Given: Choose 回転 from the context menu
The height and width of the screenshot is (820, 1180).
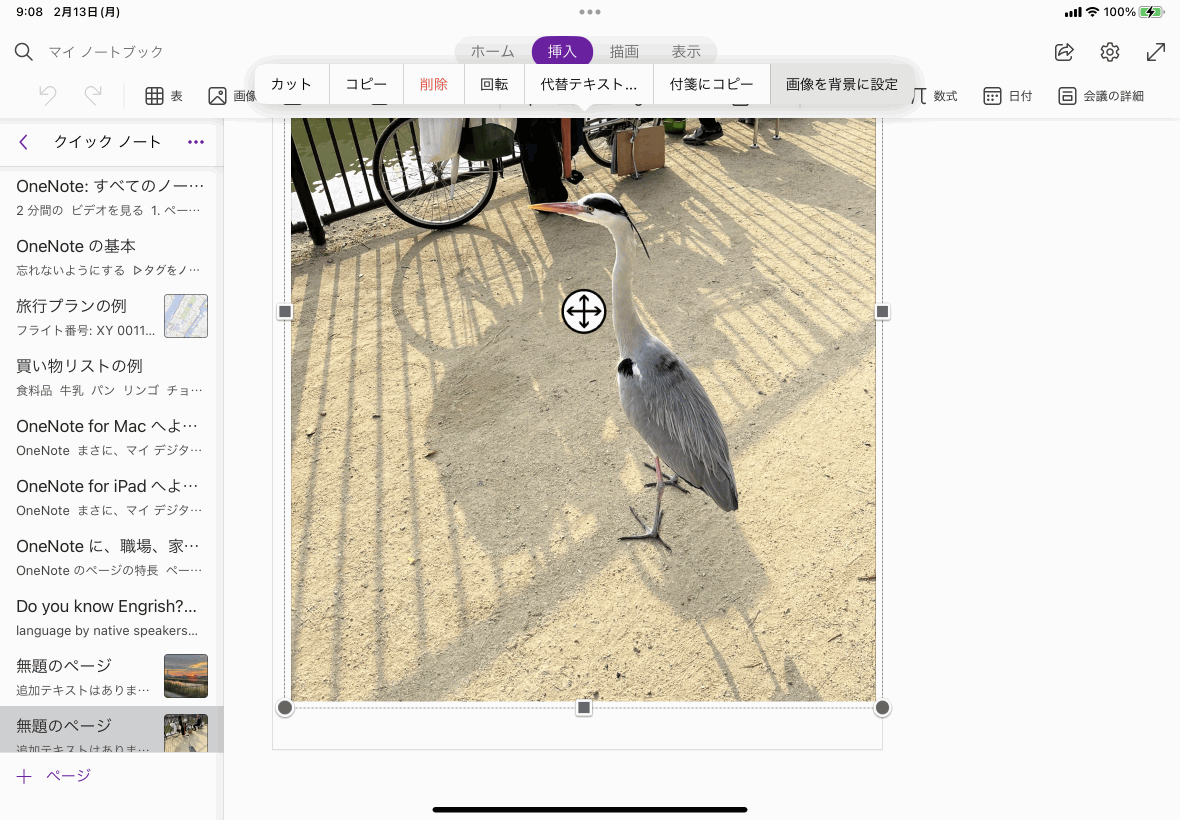Looking at the screenshot, I should [494, 84].
